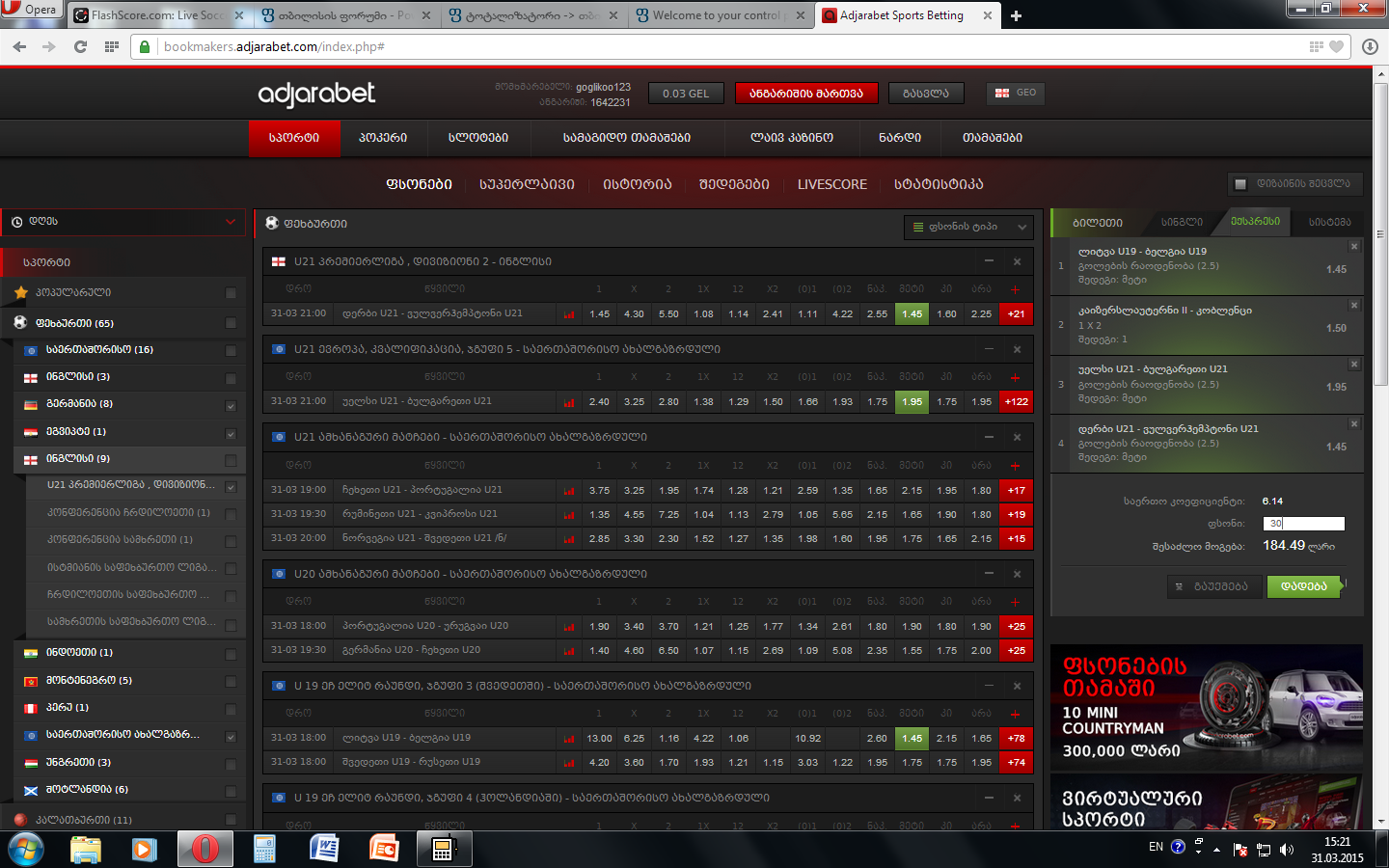Open Opera Speed Dial grid icon
Image resolution: width=1389 pixels, height=868 pixels.
112,46
